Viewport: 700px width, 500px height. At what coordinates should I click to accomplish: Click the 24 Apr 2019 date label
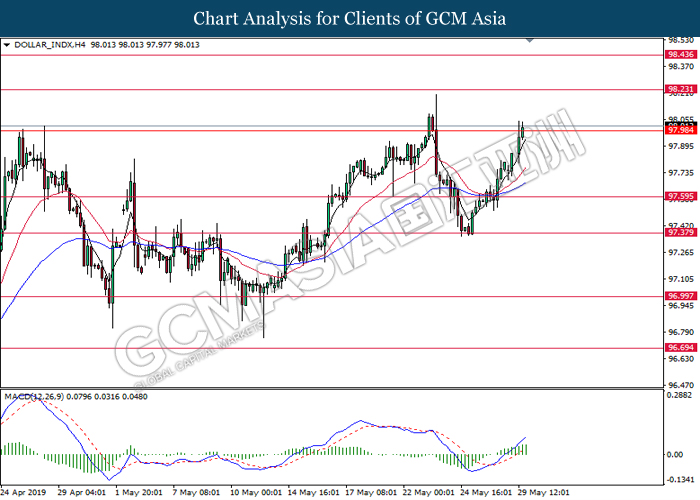[x=24, y=492]
